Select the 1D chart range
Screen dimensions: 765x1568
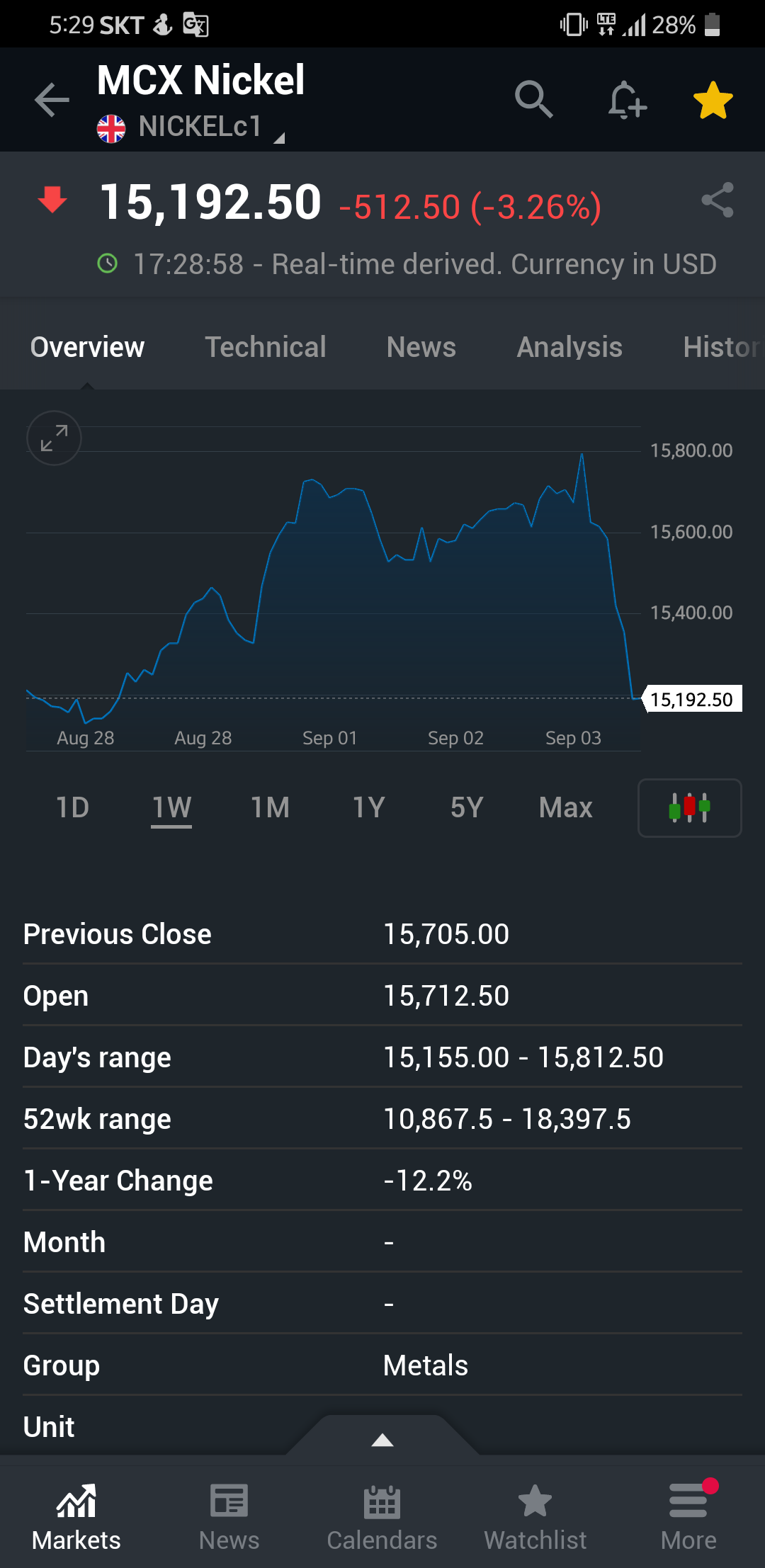(x=72, y=807)
